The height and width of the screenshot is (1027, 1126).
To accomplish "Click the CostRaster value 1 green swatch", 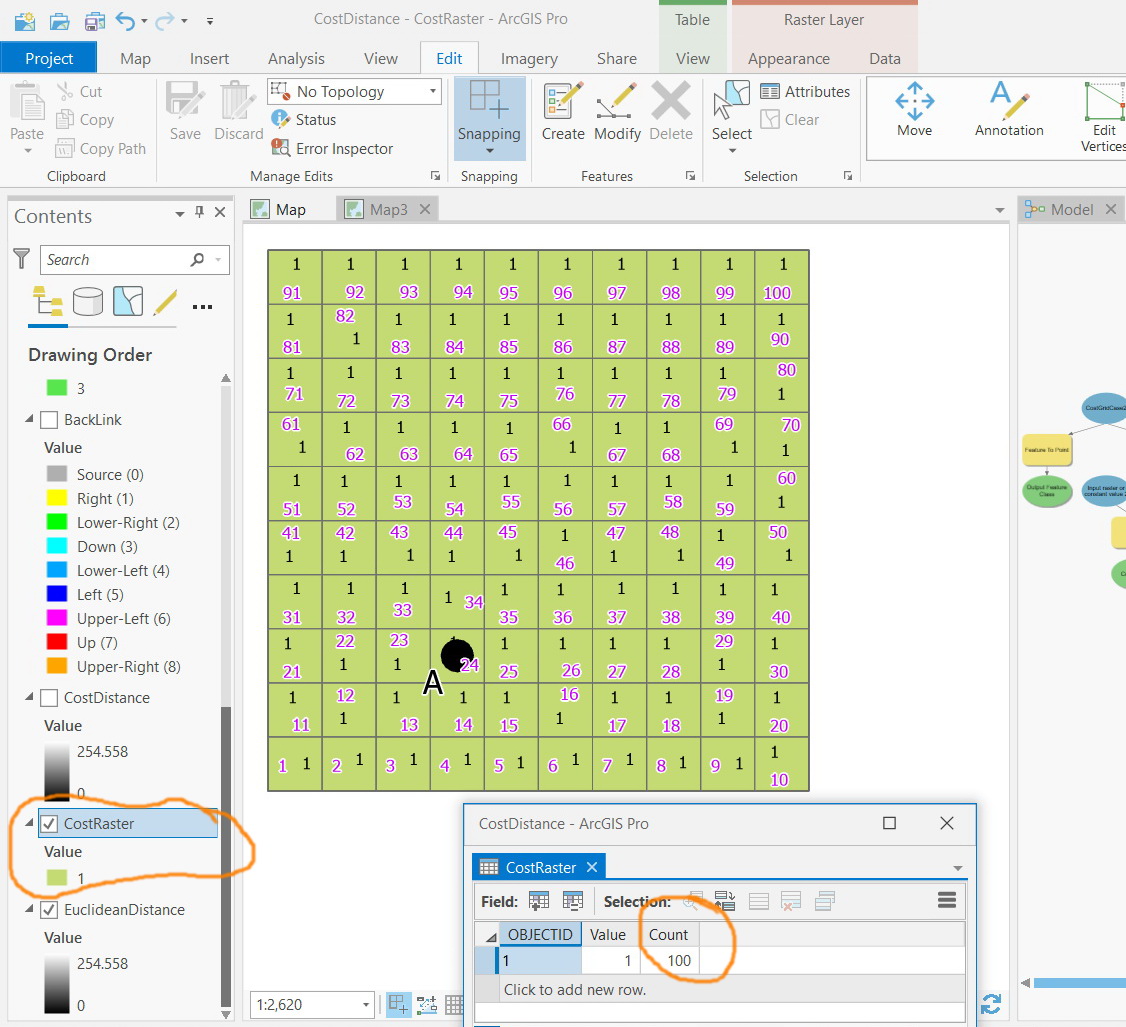I will (57, 877).
